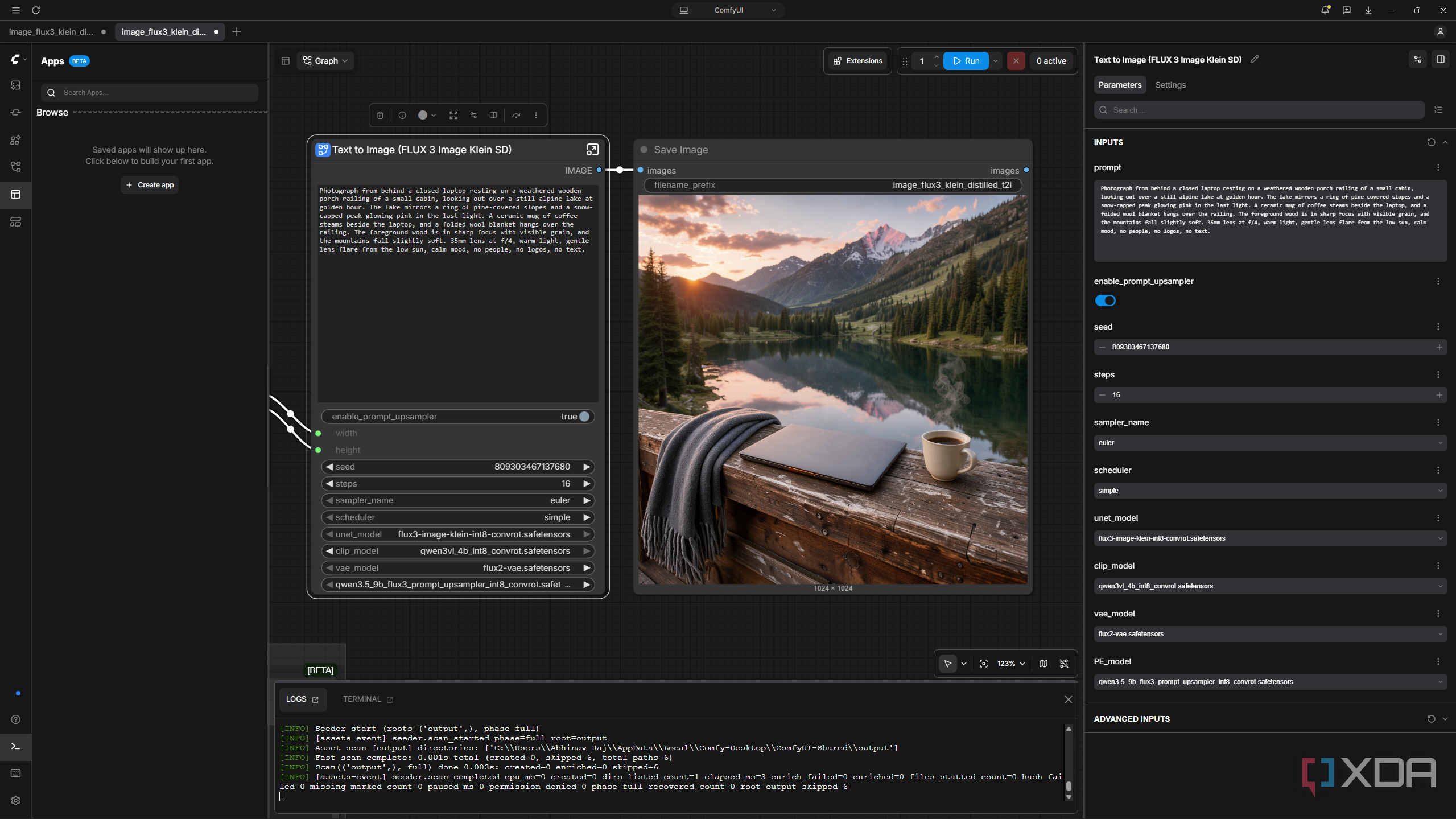Click the Run button

pyautogui.click(x=966, y=61)
